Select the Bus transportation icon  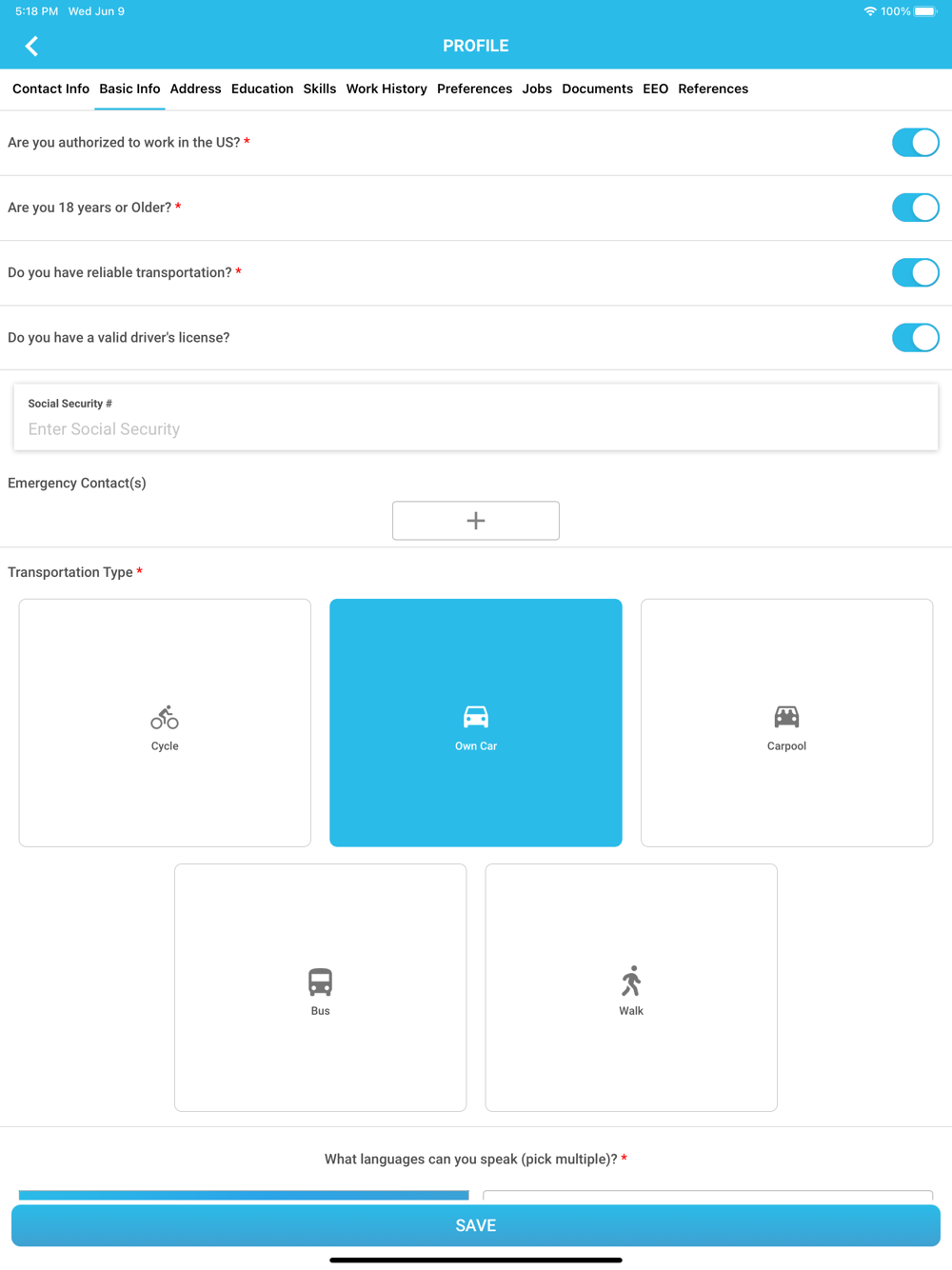coord(320,982)
